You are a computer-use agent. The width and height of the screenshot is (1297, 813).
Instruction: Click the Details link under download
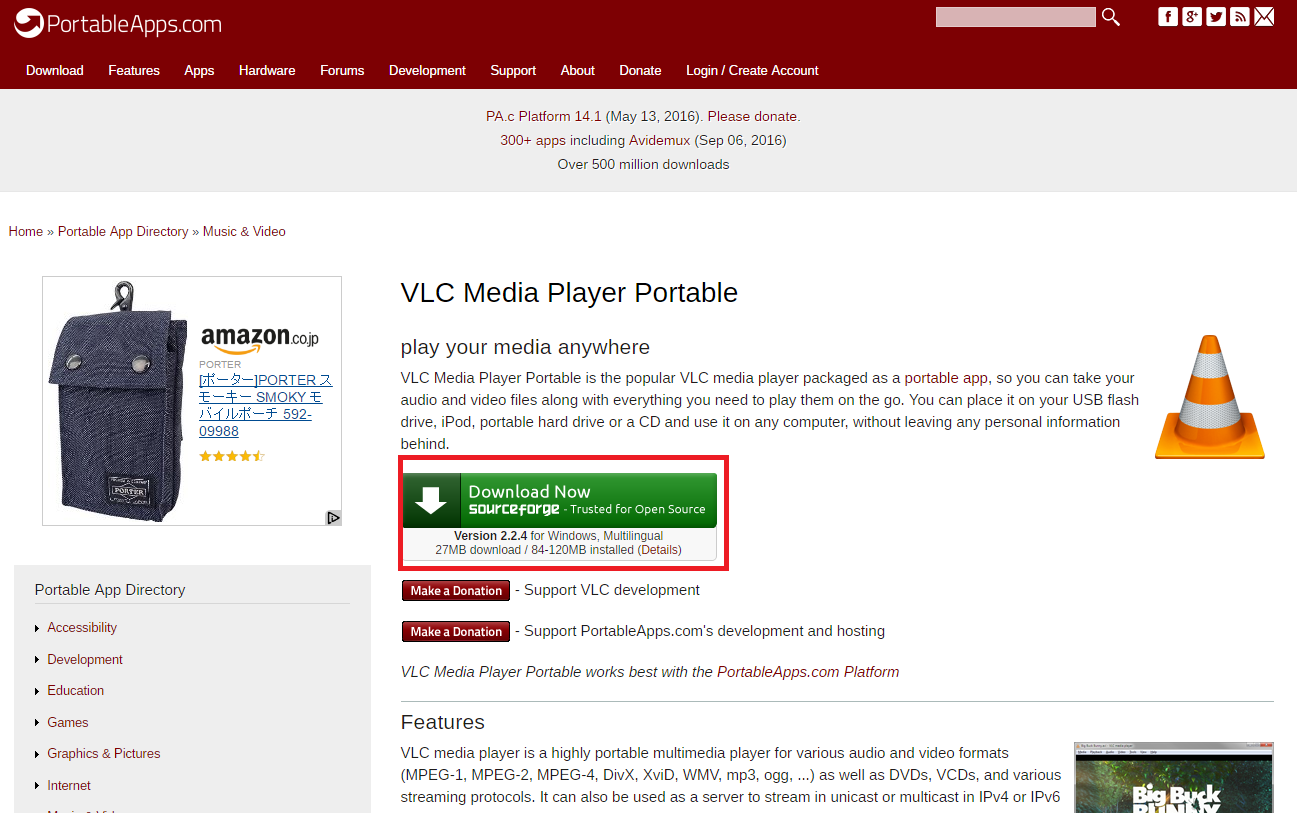point(658,550)
